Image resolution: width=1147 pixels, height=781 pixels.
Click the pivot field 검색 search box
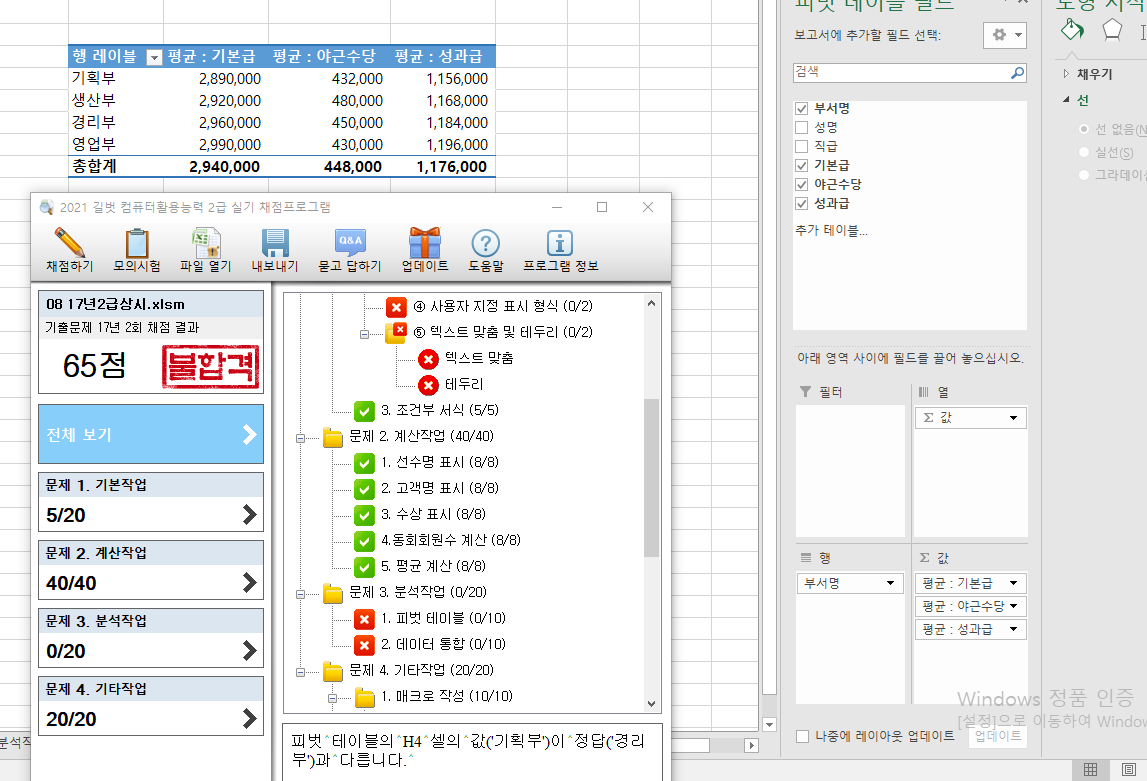pos(900,73)
